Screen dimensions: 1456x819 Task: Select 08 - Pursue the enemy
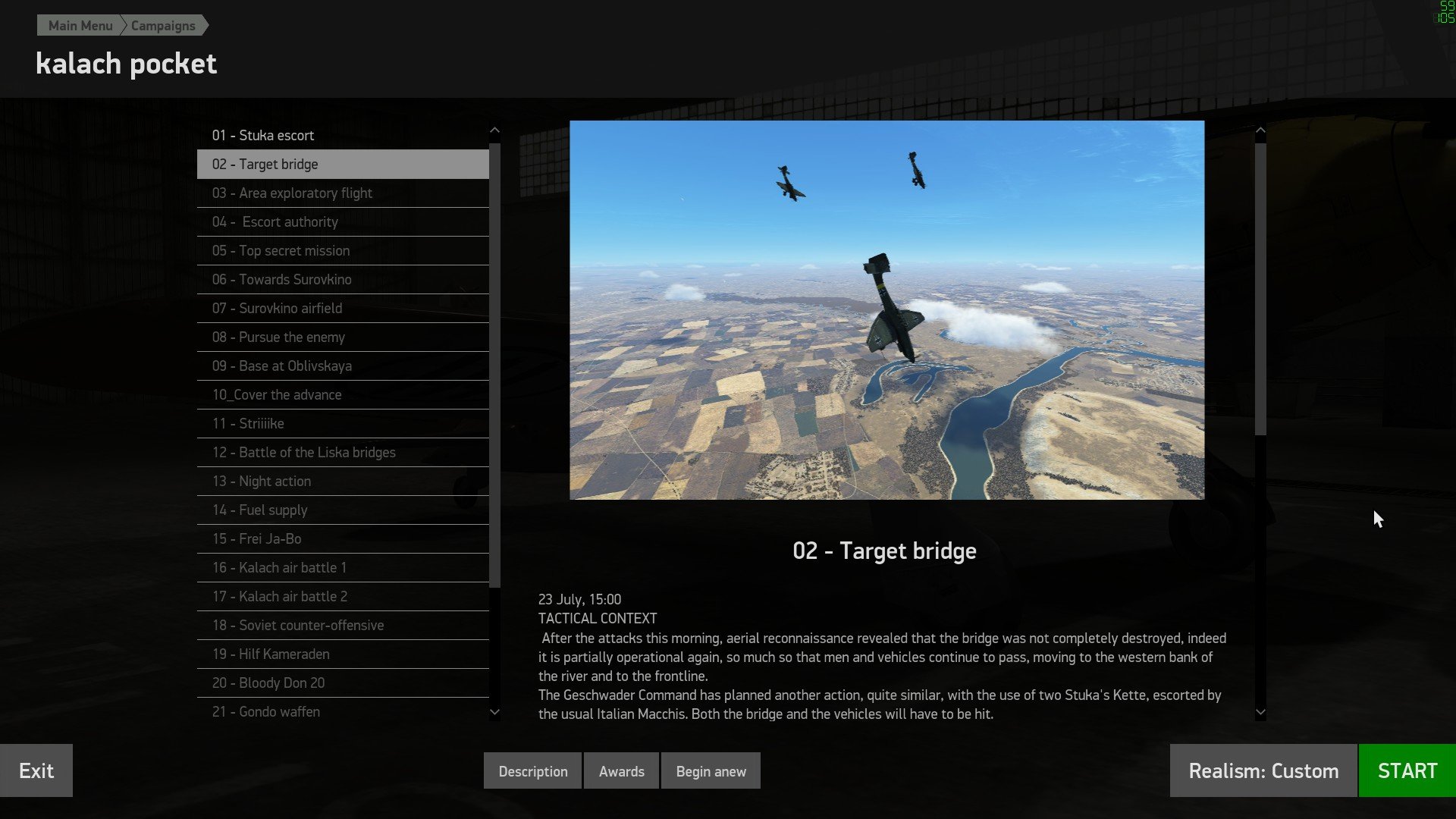(343, 337)
